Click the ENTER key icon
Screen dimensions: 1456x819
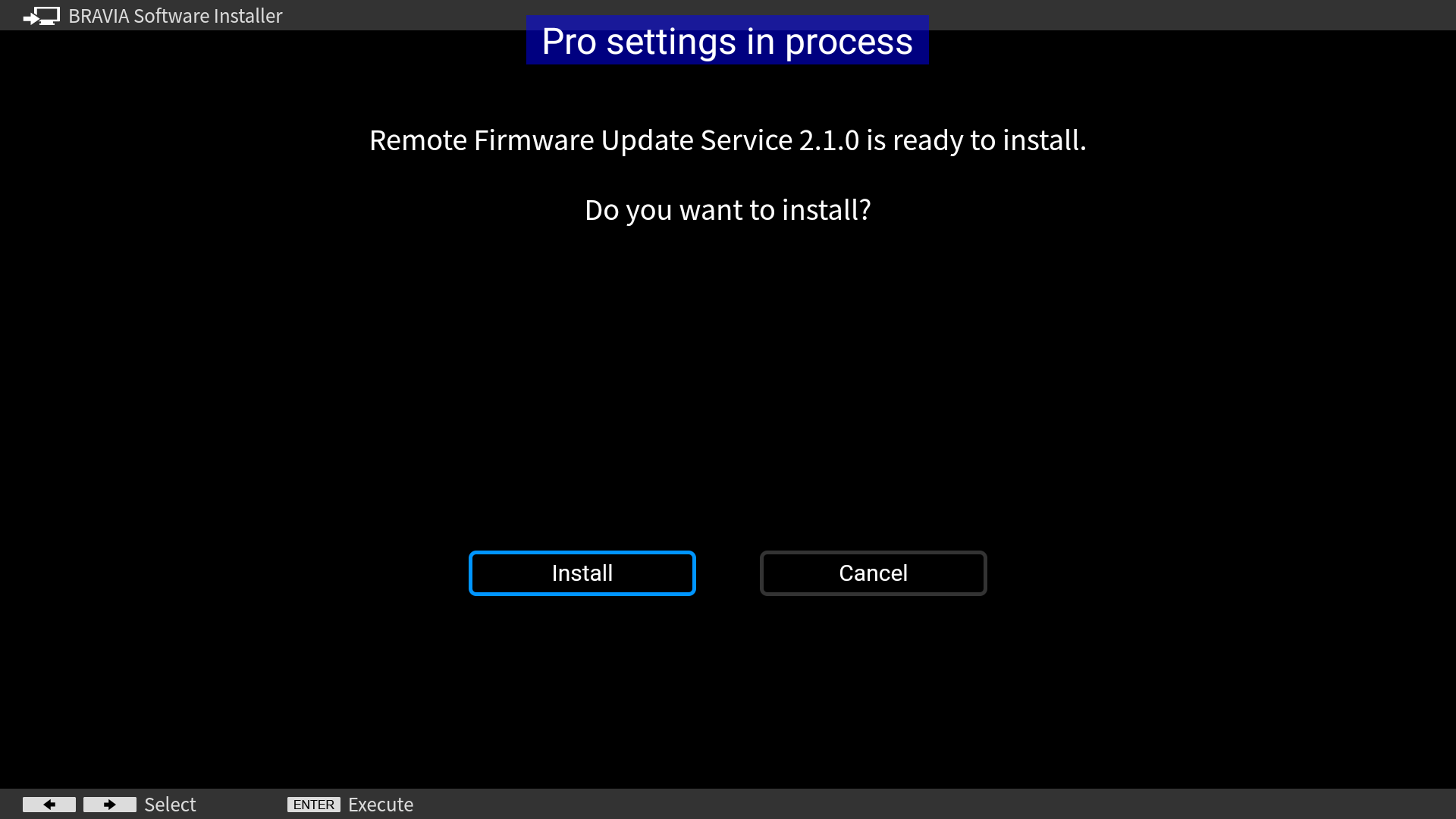[314, 805]
